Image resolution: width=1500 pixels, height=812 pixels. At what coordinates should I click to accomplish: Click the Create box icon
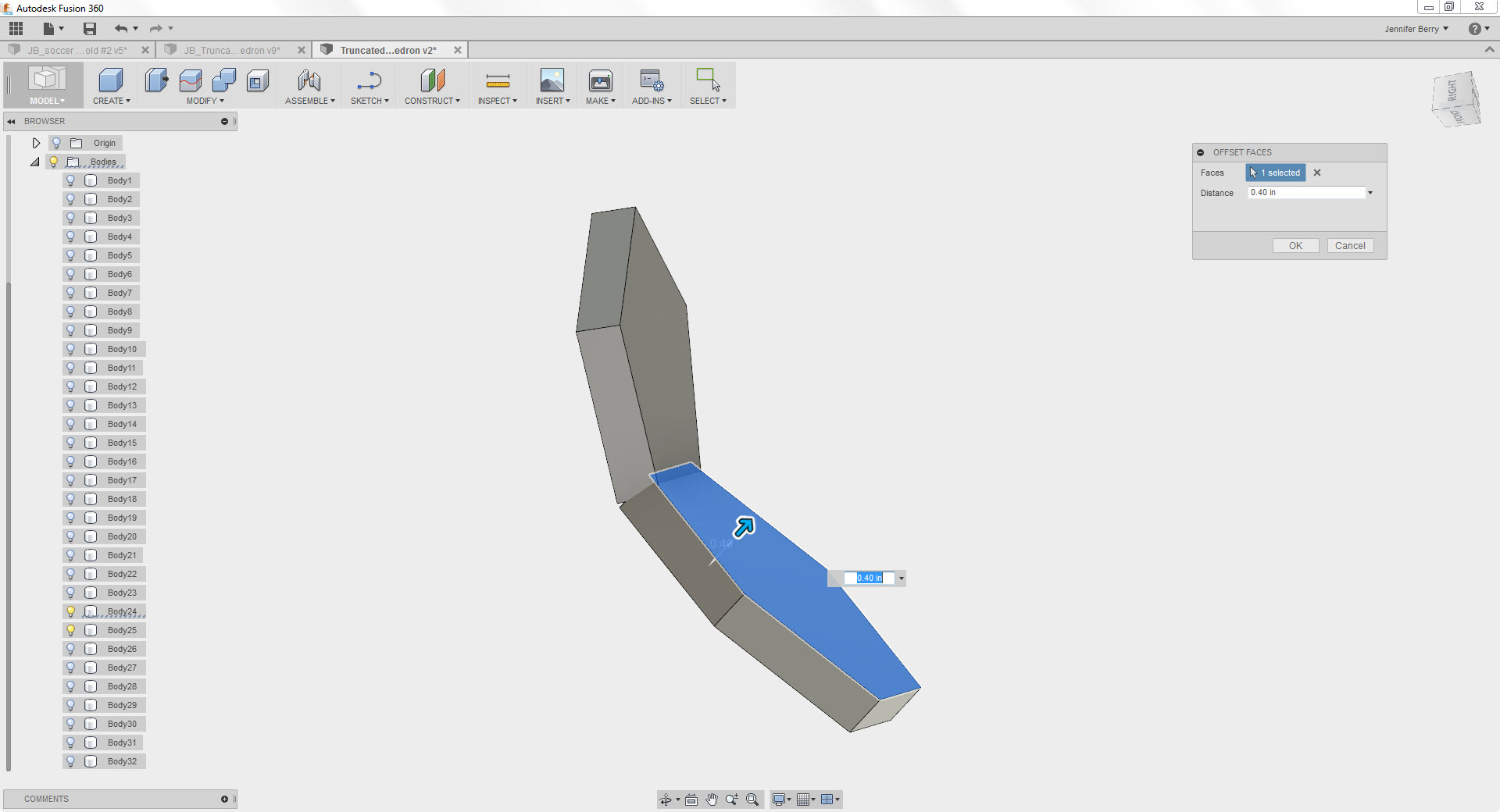pyautogui.click(x=111, y=80)
